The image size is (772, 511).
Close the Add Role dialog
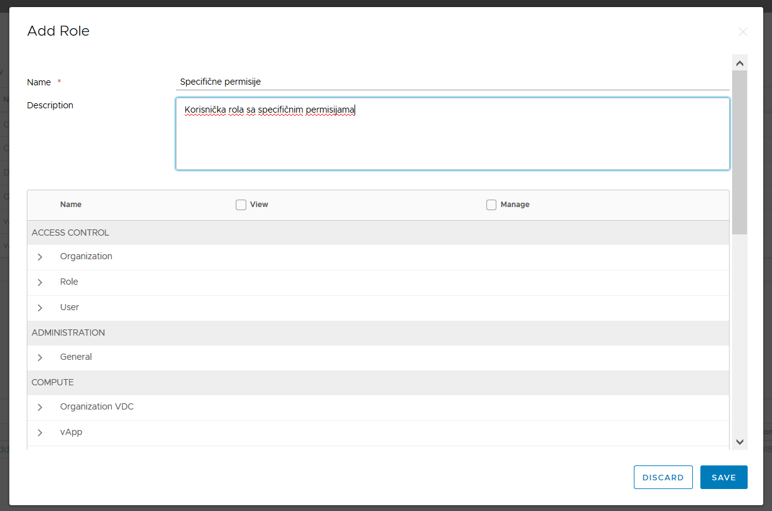point(742,32)
